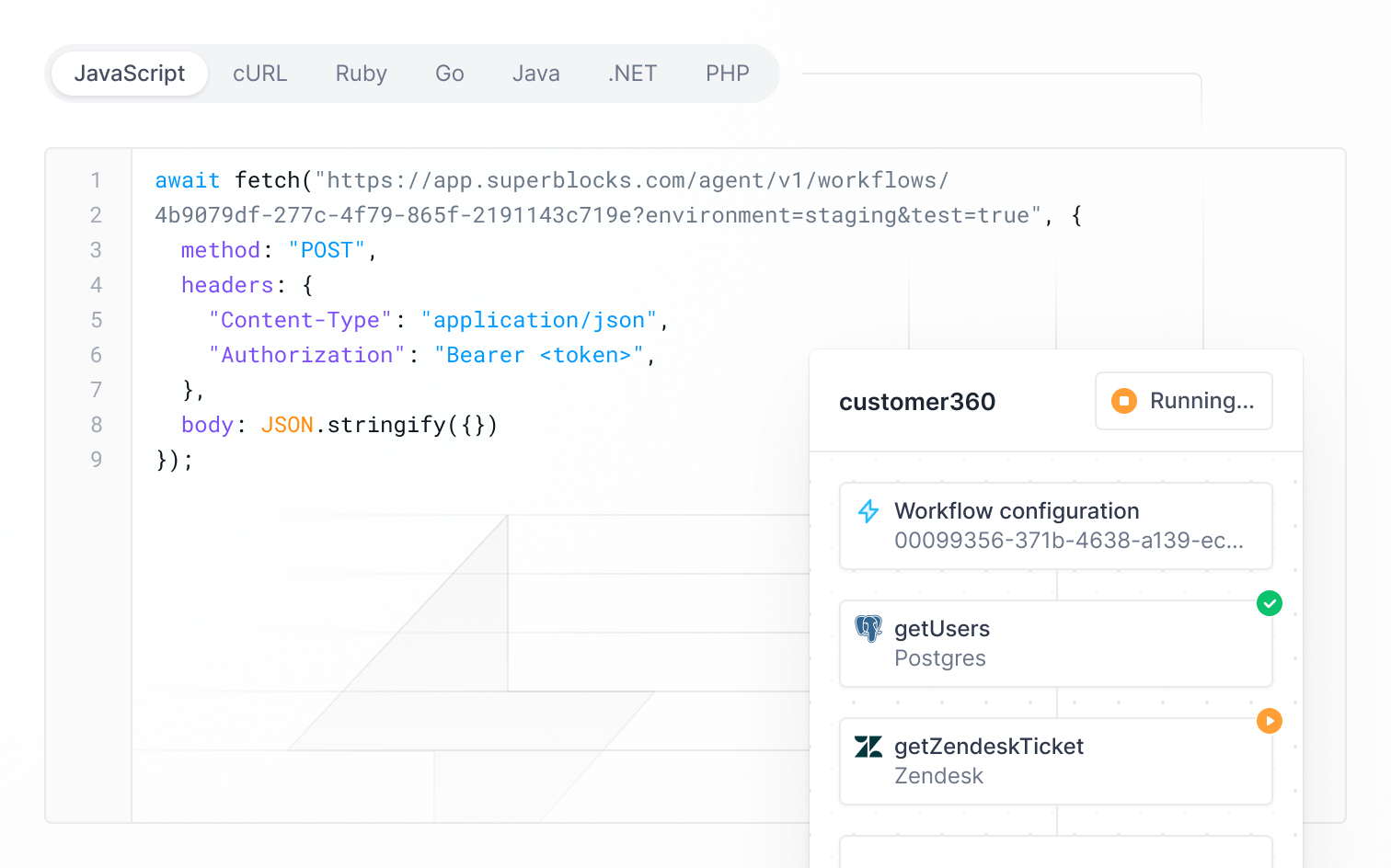This screenshot has width=1391, height=868.
Task: Open the getUsers Postgres step card
Action: click(x=1055, y=644)
